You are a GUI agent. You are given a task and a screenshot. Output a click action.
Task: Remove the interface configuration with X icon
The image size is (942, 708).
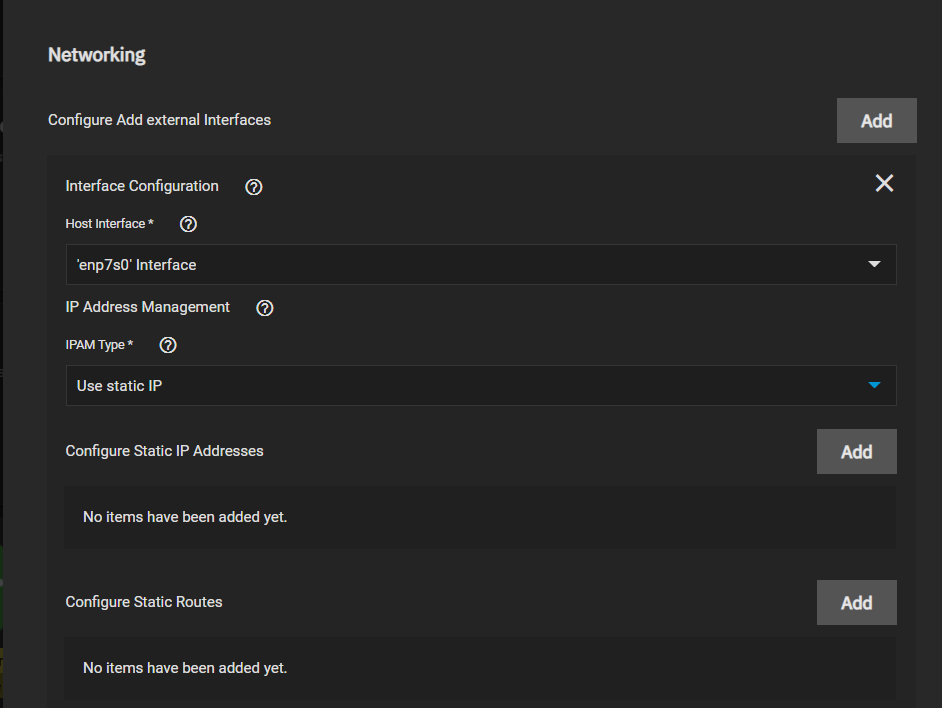point(884,183)
